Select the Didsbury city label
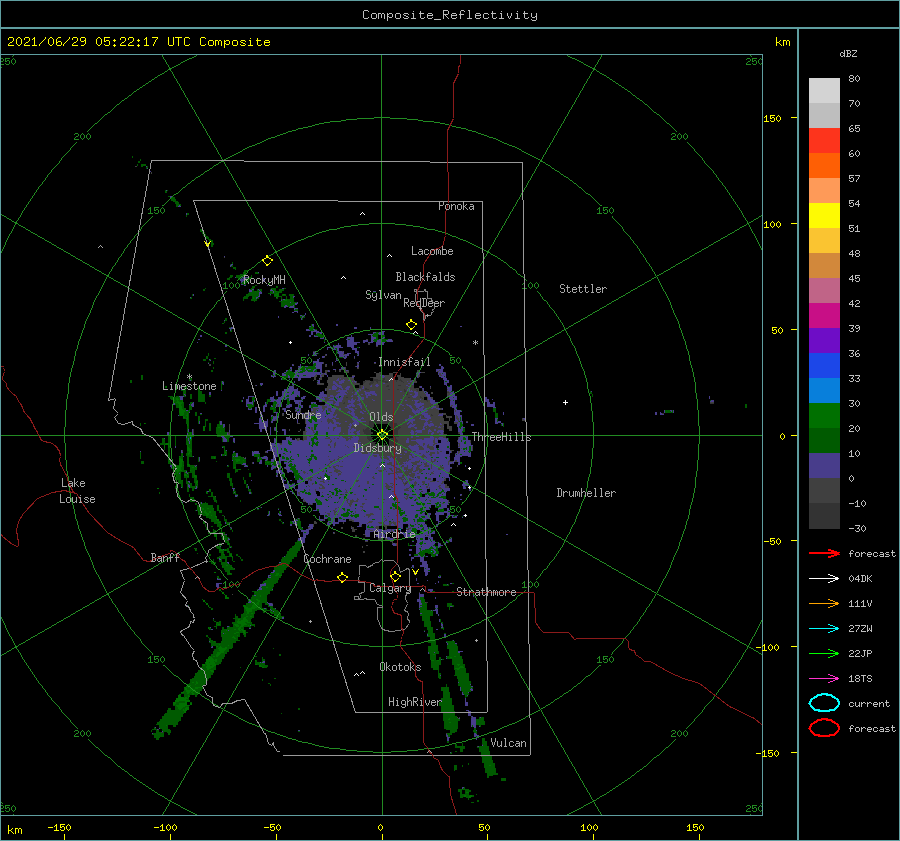 coord(378,448)
